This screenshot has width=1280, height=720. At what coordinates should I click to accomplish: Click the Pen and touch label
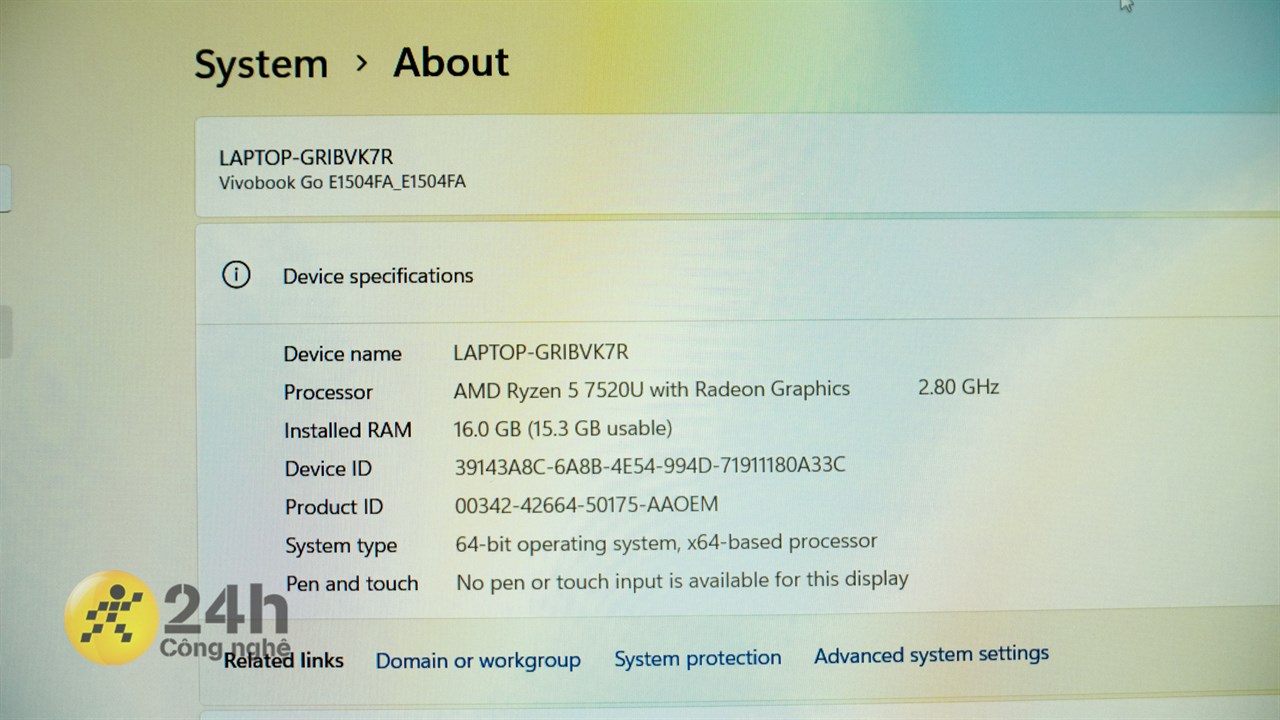click(x=352, y=584)
